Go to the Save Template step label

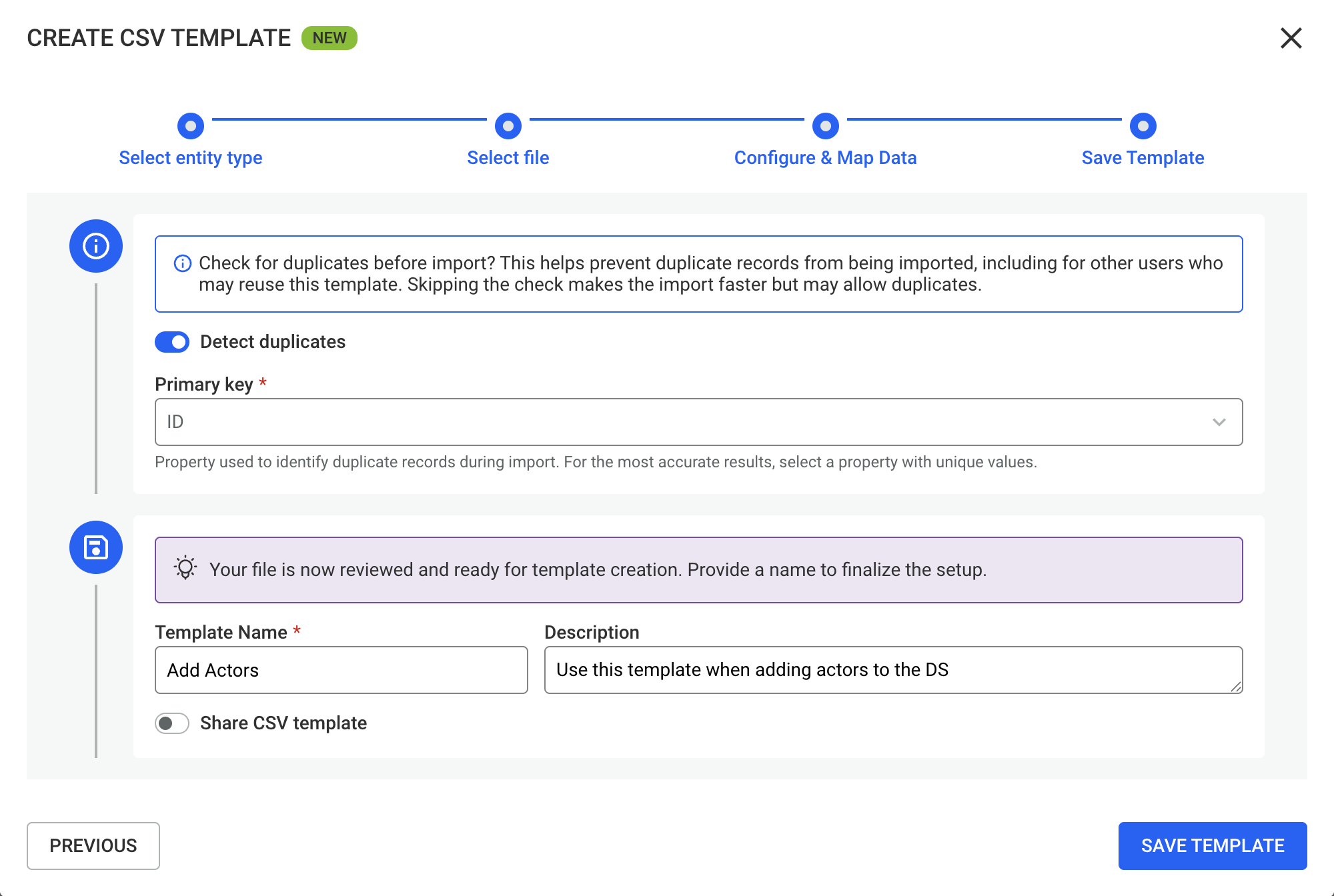click(1143, 158)
